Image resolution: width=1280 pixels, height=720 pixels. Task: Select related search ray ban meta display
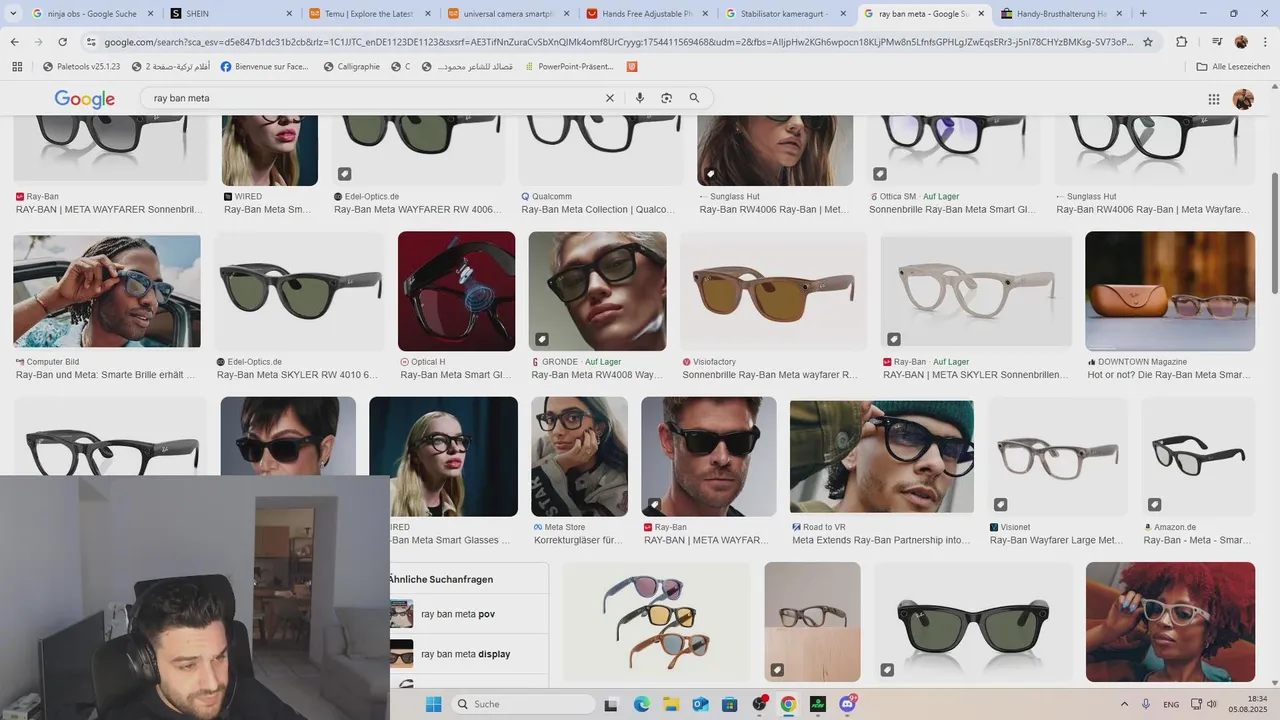(469, 654)
